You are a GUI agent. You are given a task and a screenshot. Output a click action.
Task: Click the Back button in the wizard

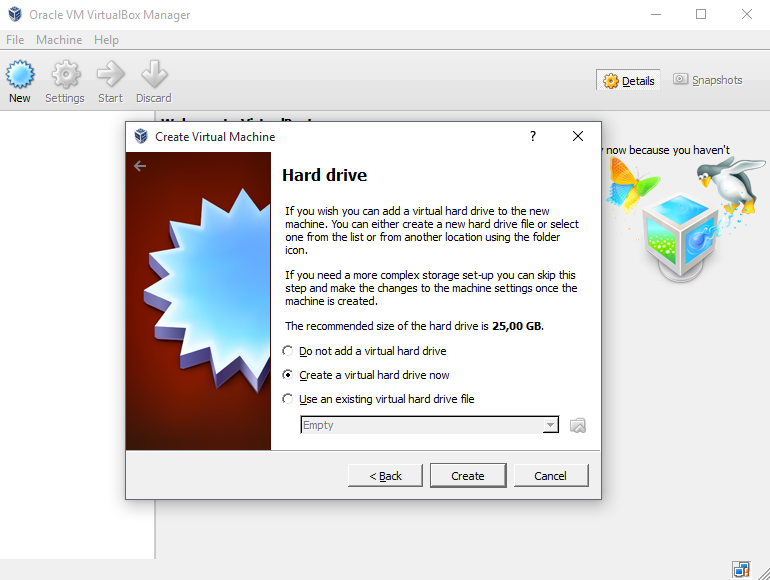(385, 476)
